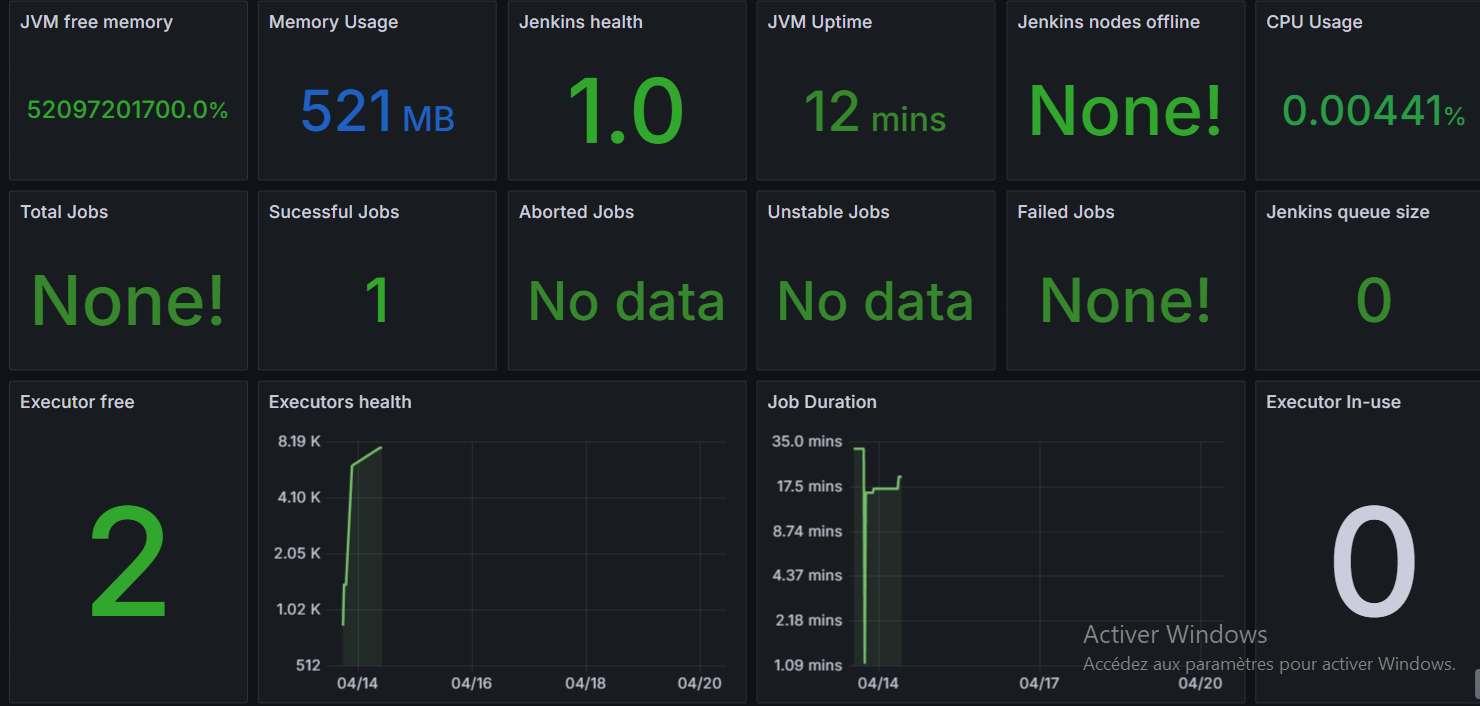The height and width of the screenshot is (706, 1480).
Task: Select the 521 MB memory usage value
Action: tap(377, 112)
